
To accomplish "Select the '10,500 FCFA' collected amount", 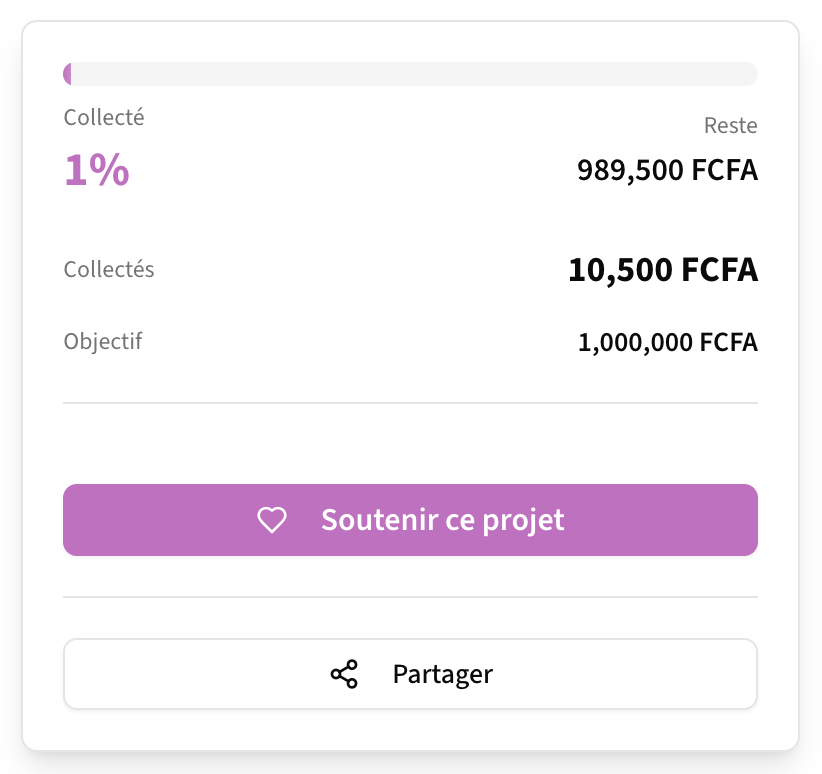I will coord(663,269).
